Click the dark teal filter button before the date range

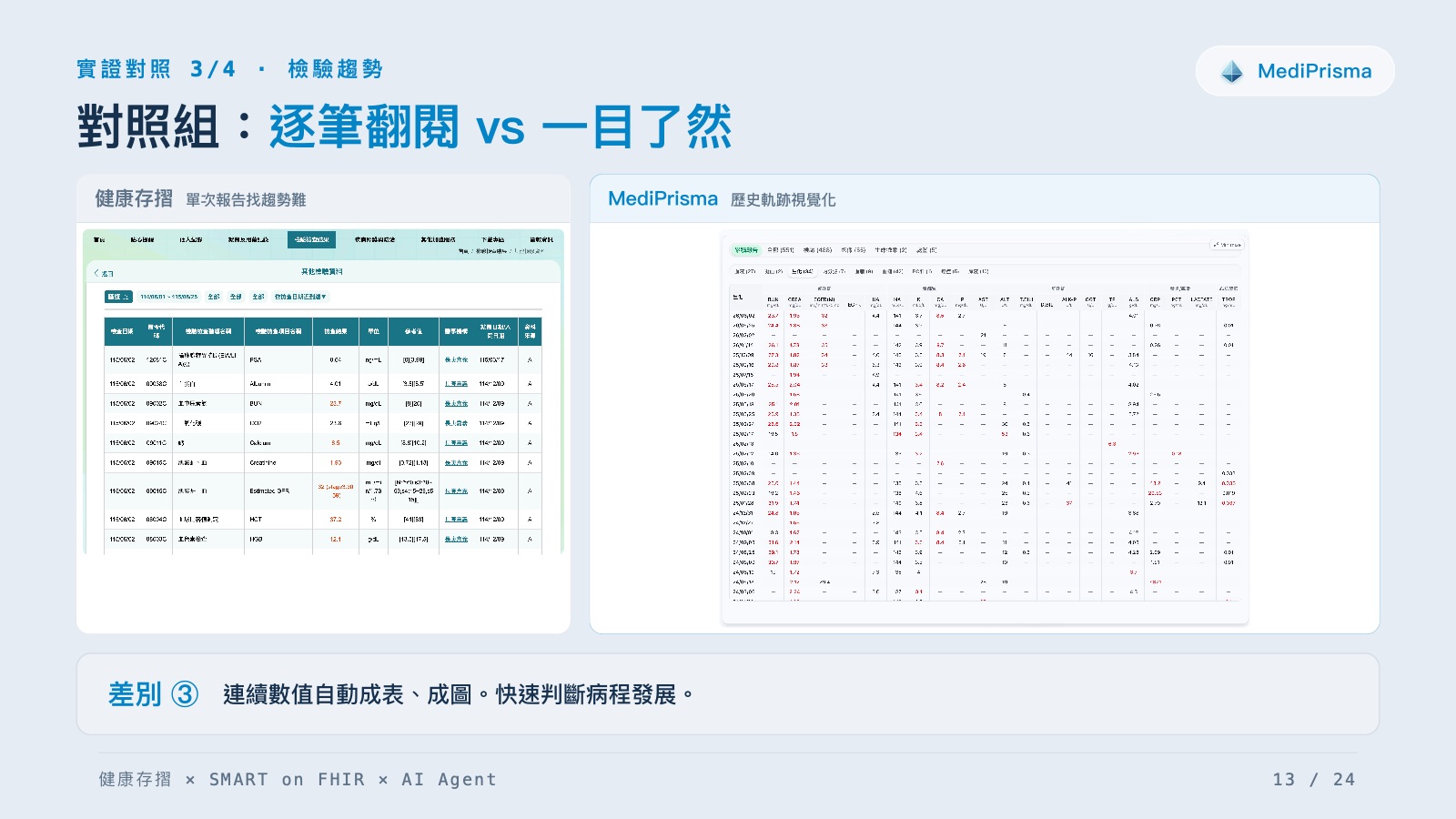tap(119, 297)
